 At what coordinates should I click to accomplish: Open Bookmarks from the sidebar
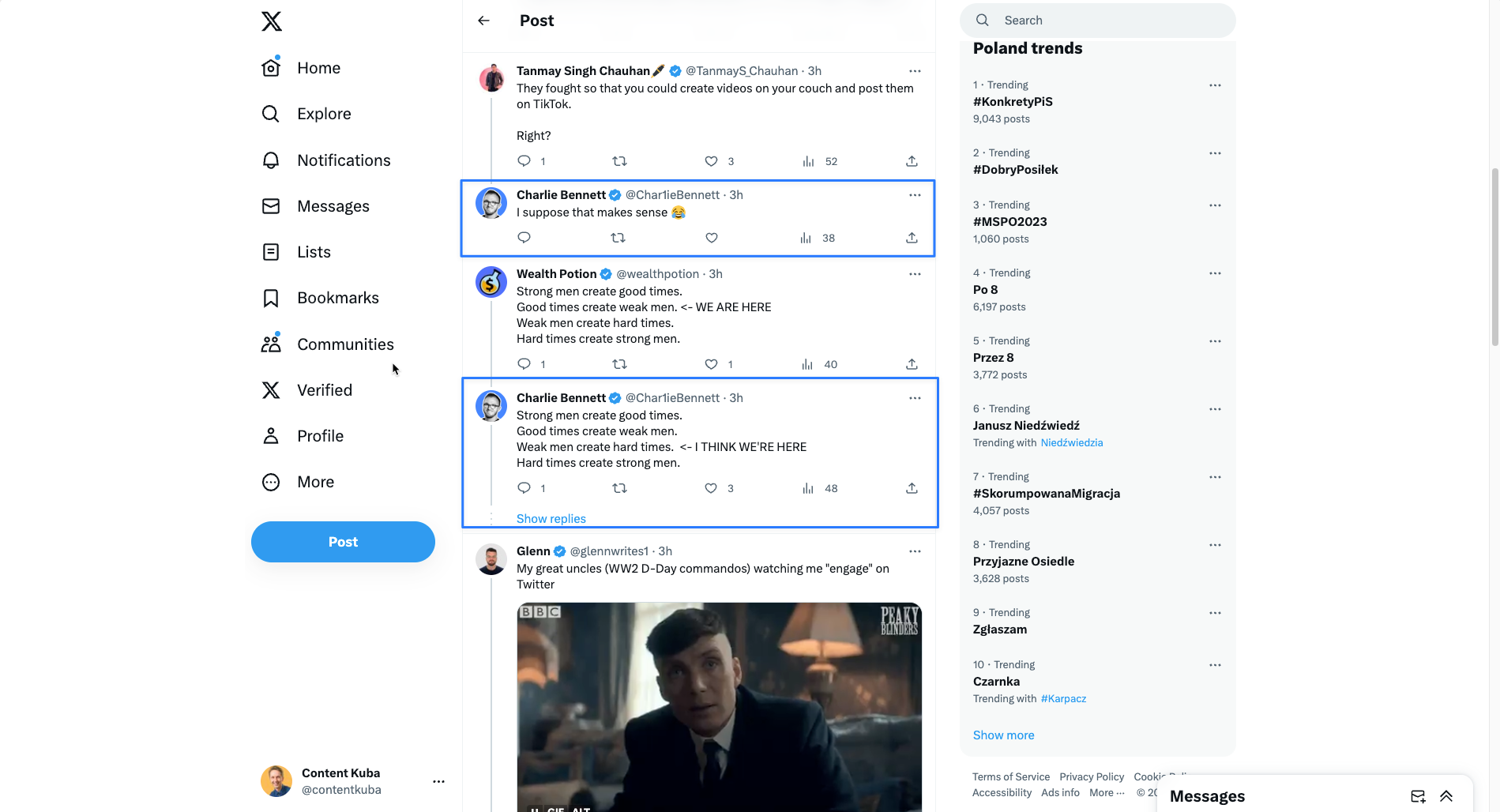(x=337, y=298)
